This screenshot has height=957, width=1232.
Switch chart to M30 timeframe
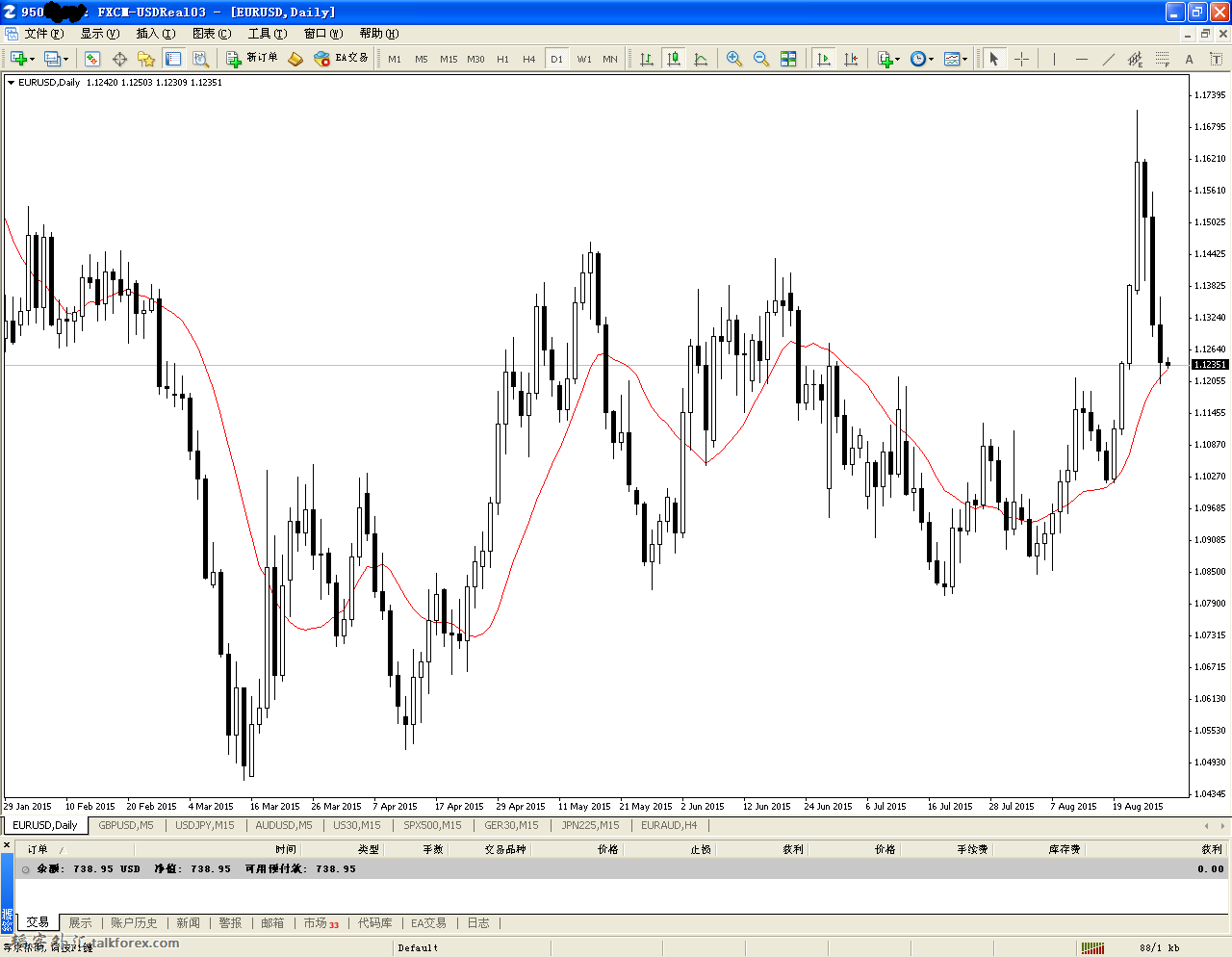(475, 59)
